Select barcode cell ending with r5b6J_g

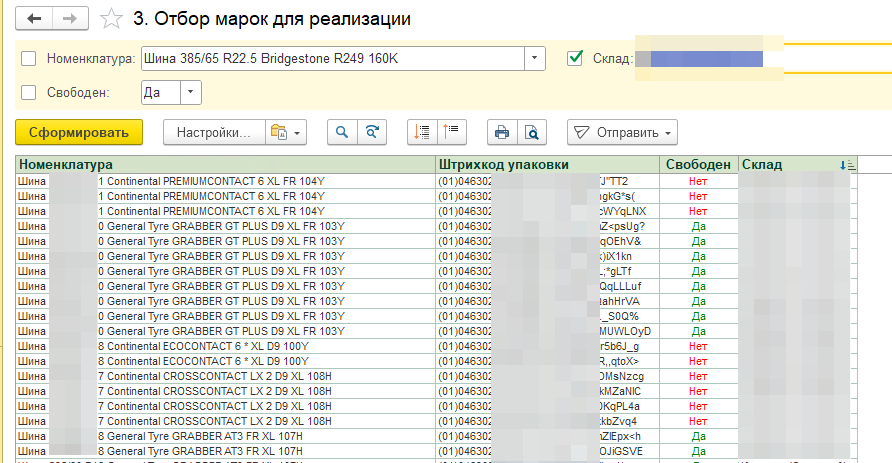(x=547, y=346)
